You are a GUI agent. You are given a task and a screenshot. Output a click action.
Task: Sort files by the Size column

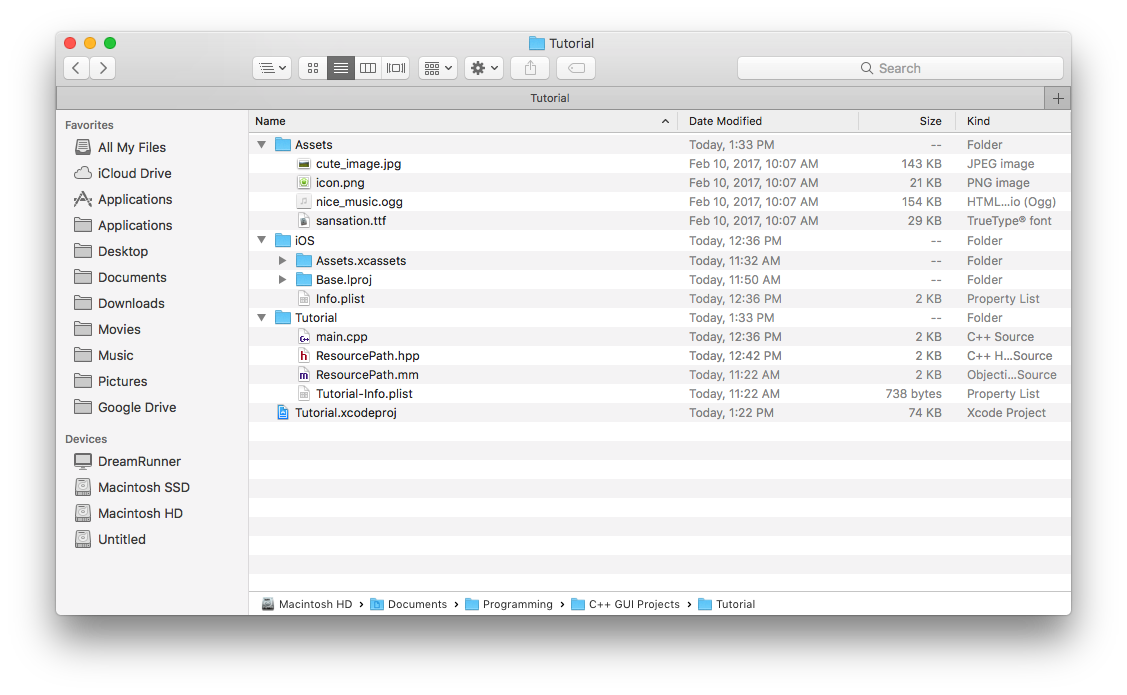[929, 120]
